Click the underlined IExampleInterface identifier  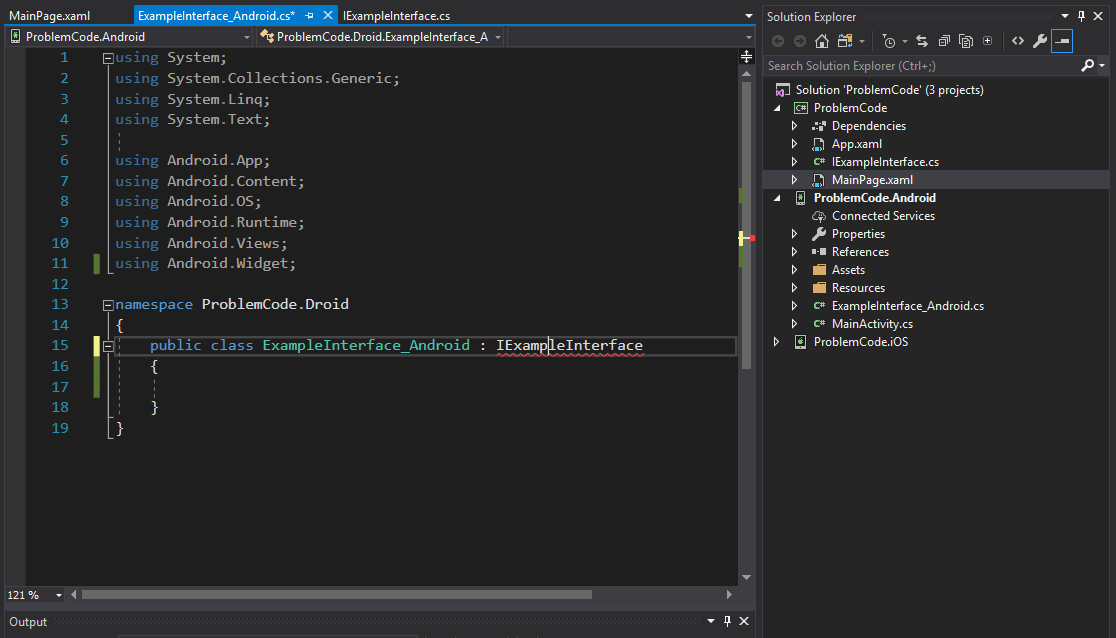(569, 345)
